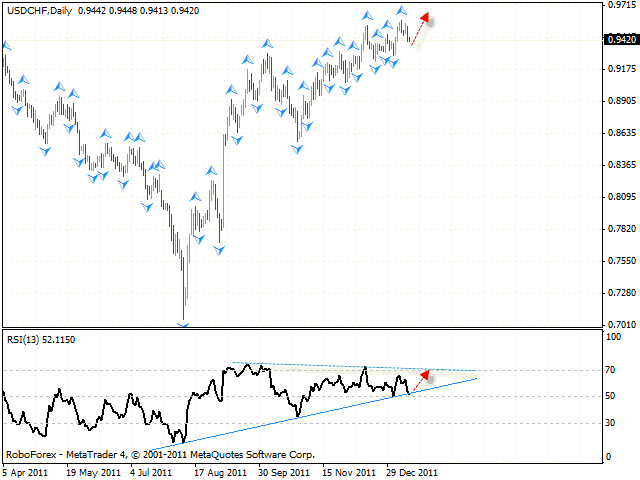The image size is (640, 480).
Task: Click the 5 Apr 2011 date label
Action: tap(28, 471)
